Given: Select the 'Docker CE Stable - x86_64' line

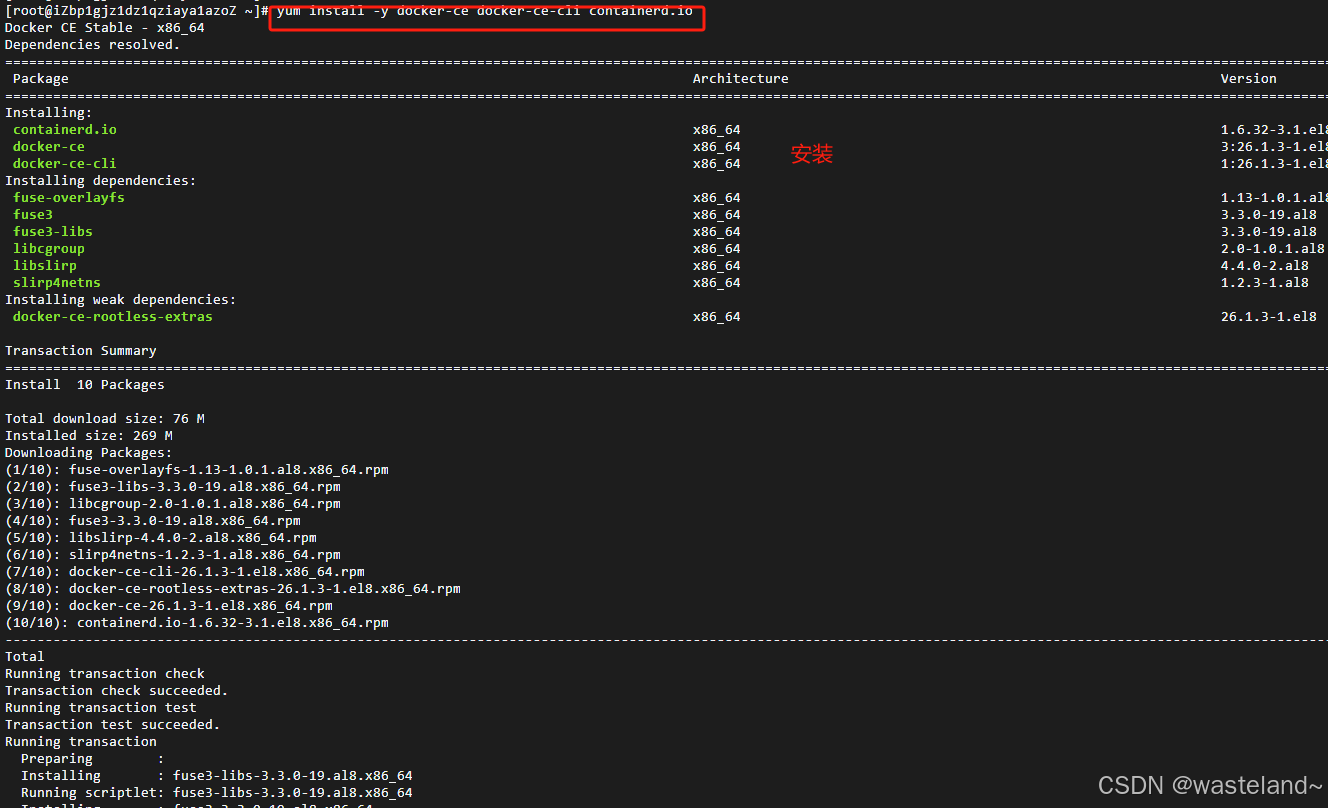Looking at the screenshot, I should pyautogui.click(x=105, y=28).
